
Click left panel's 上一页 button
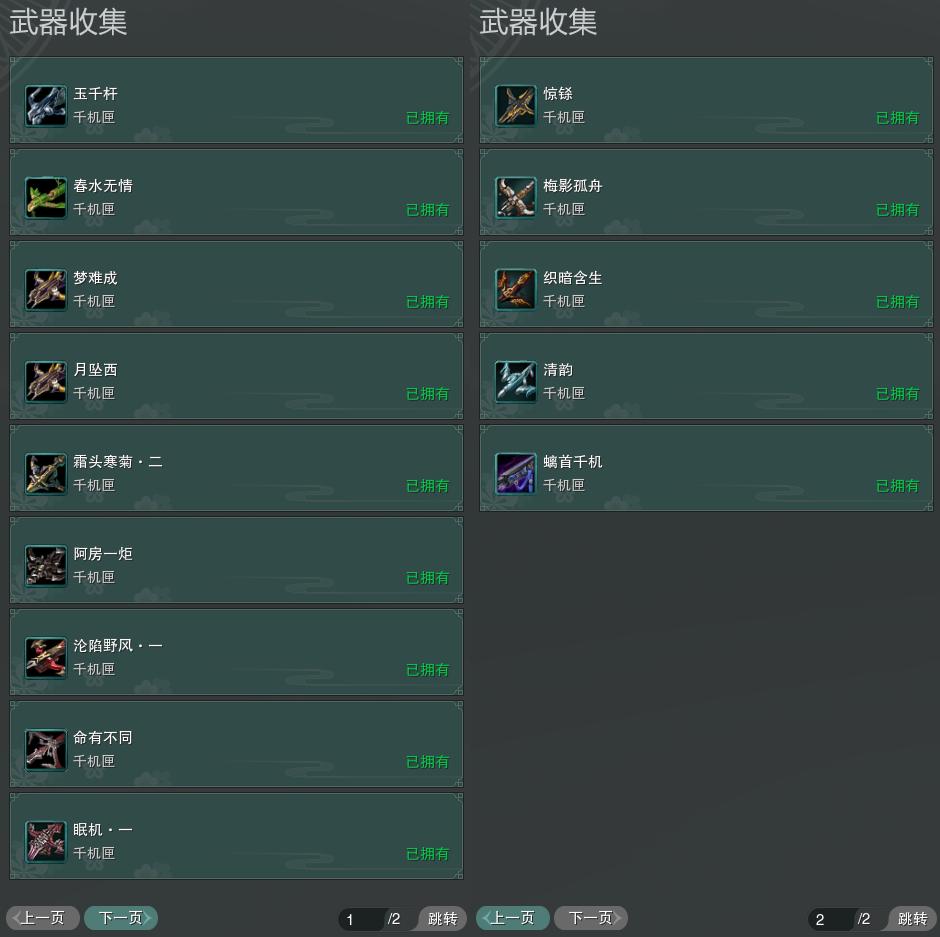click(43, 918)
